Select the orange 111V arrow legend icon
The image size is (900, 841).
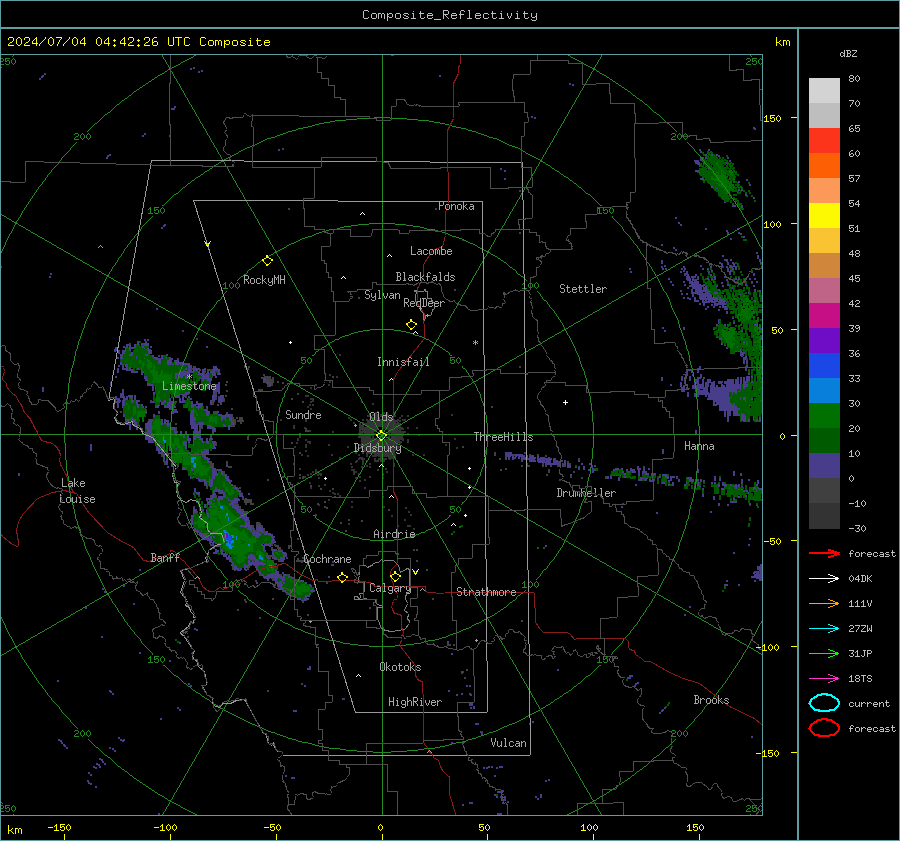click(x=824, y=603)
